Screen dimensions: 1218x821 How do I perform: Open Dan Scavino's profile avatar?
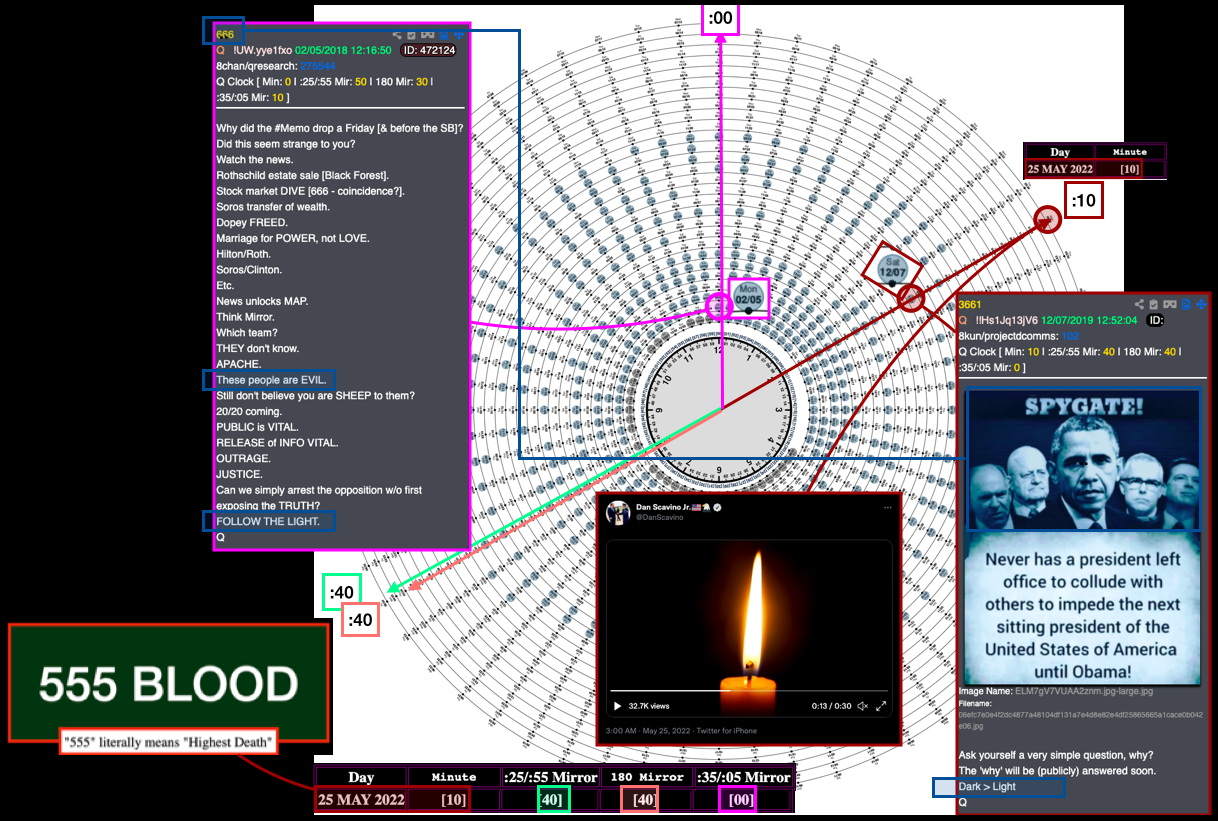point(617,513)
